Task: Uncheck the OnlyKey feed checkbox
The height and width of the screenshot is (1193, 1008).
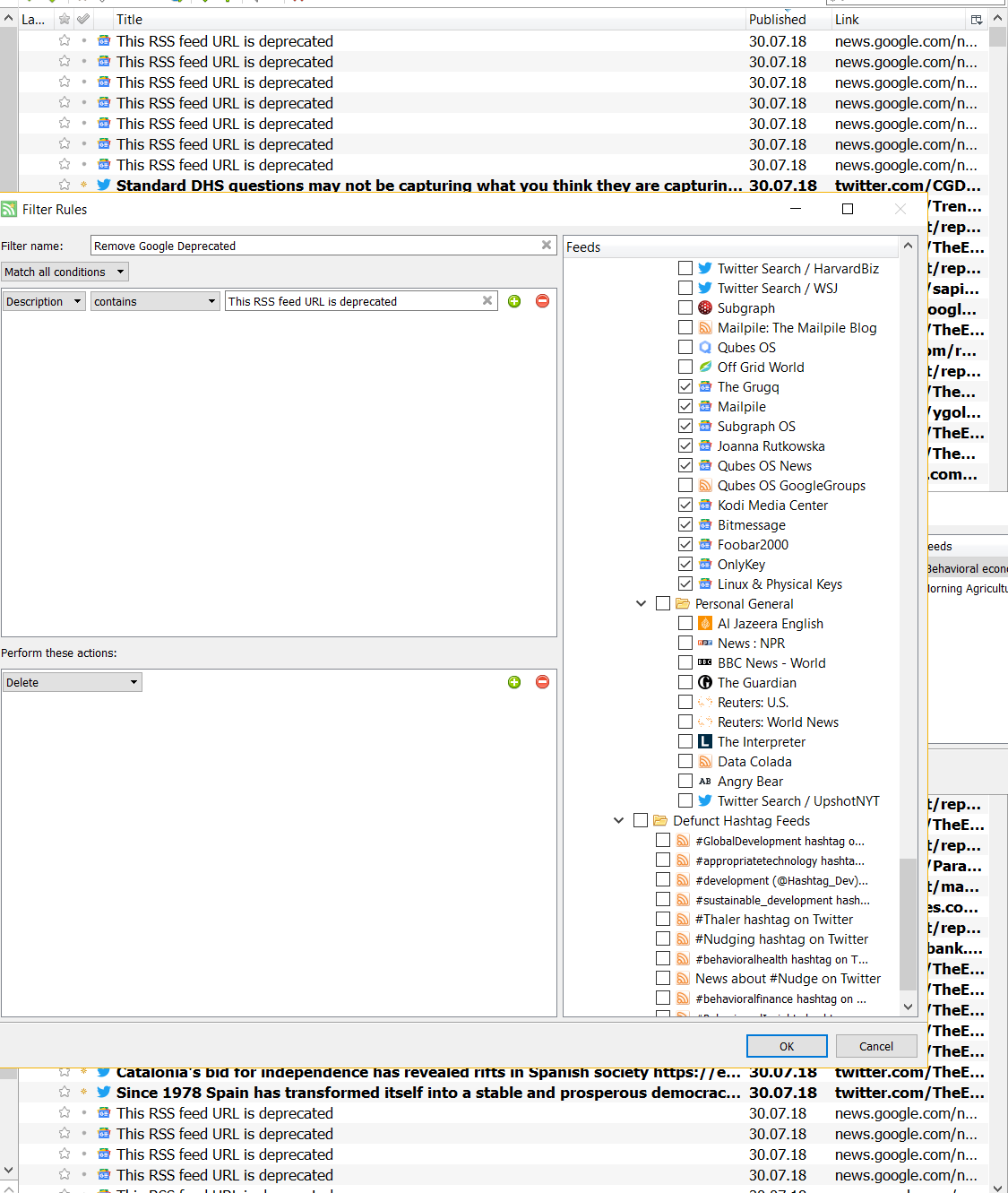Action: 685,564
